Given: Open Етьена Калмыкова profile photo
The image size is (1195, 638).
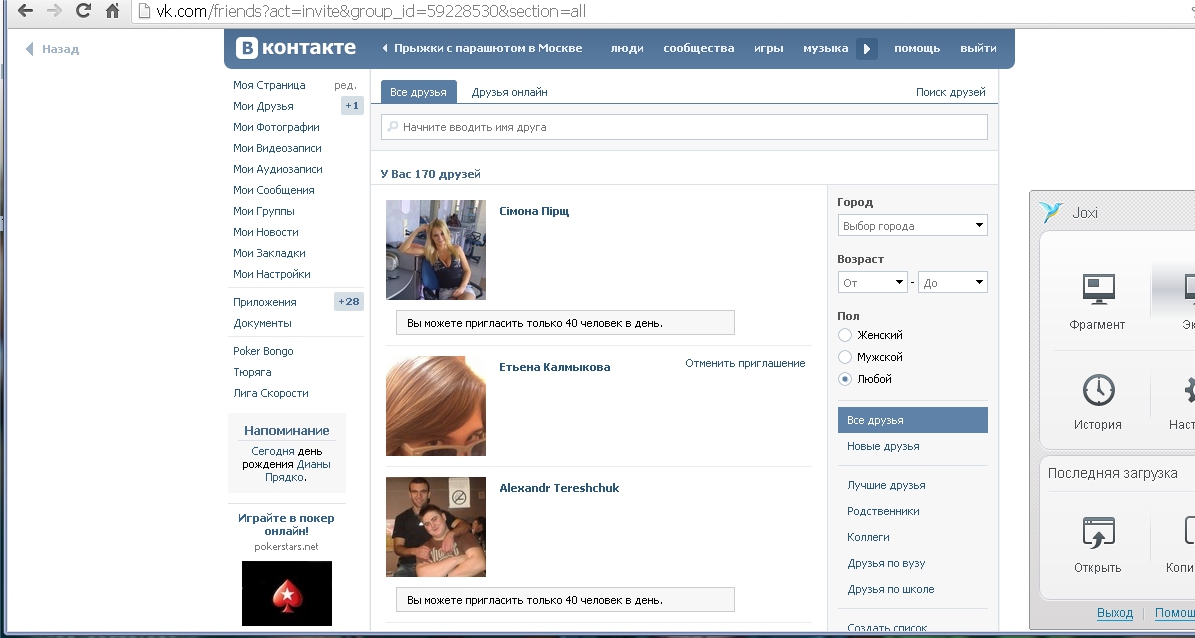Looking at the screenshot, I should [x=435, y=406].
